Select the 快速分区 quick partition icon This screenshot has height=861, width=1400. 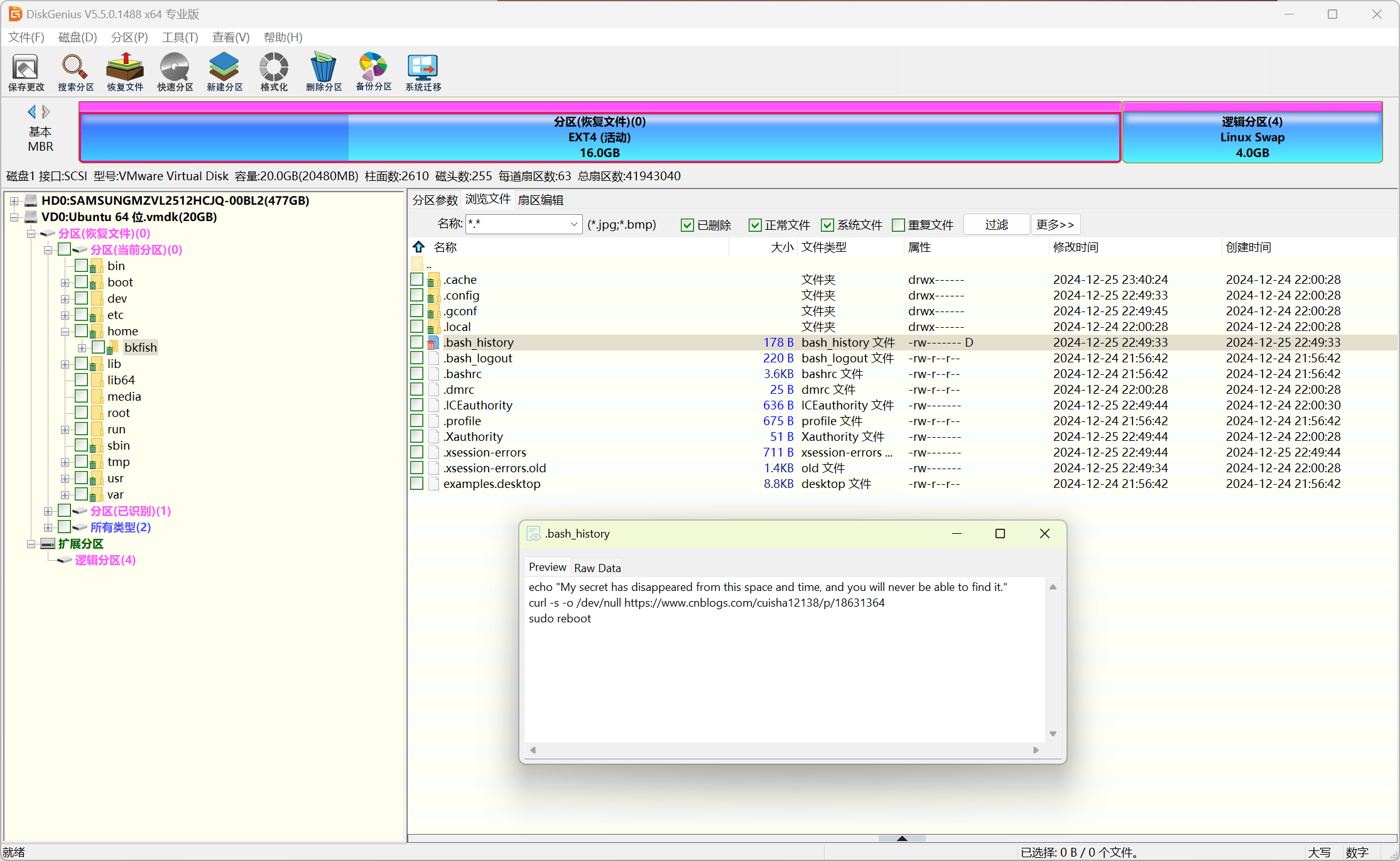point(175,72)
